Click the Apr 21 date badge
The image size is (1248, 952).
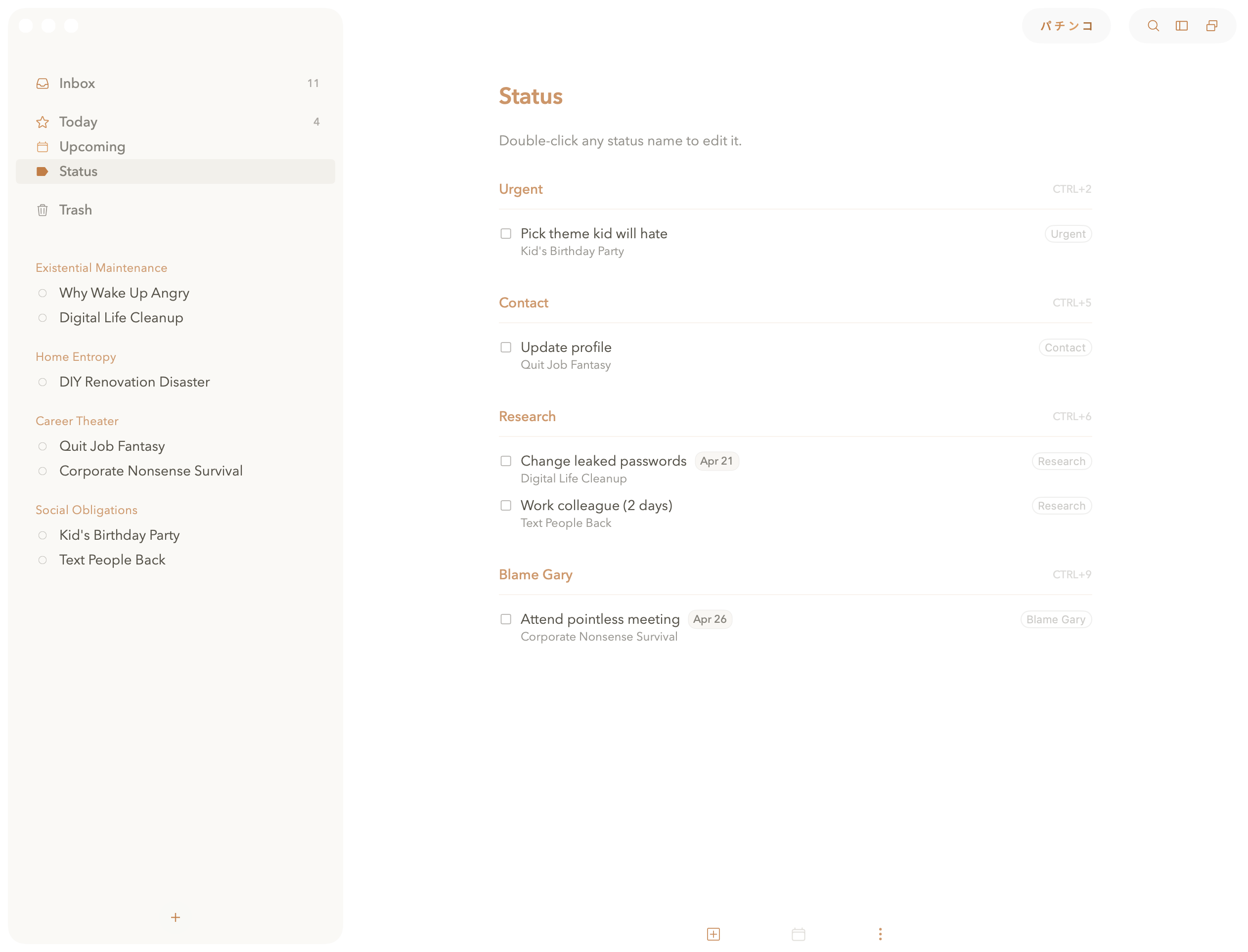(716, 461)
